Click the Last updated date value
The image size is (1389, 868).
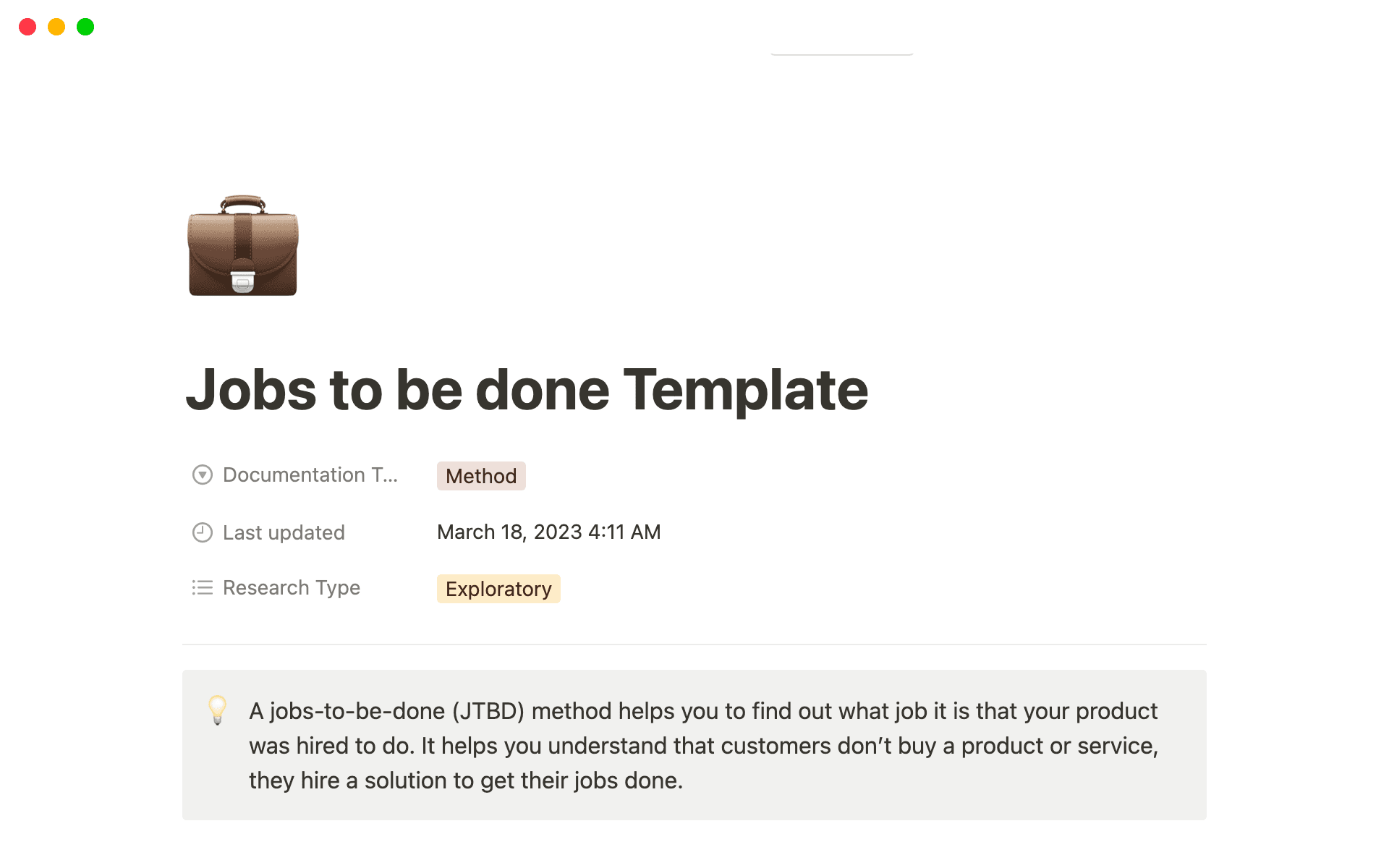[548, 532]
